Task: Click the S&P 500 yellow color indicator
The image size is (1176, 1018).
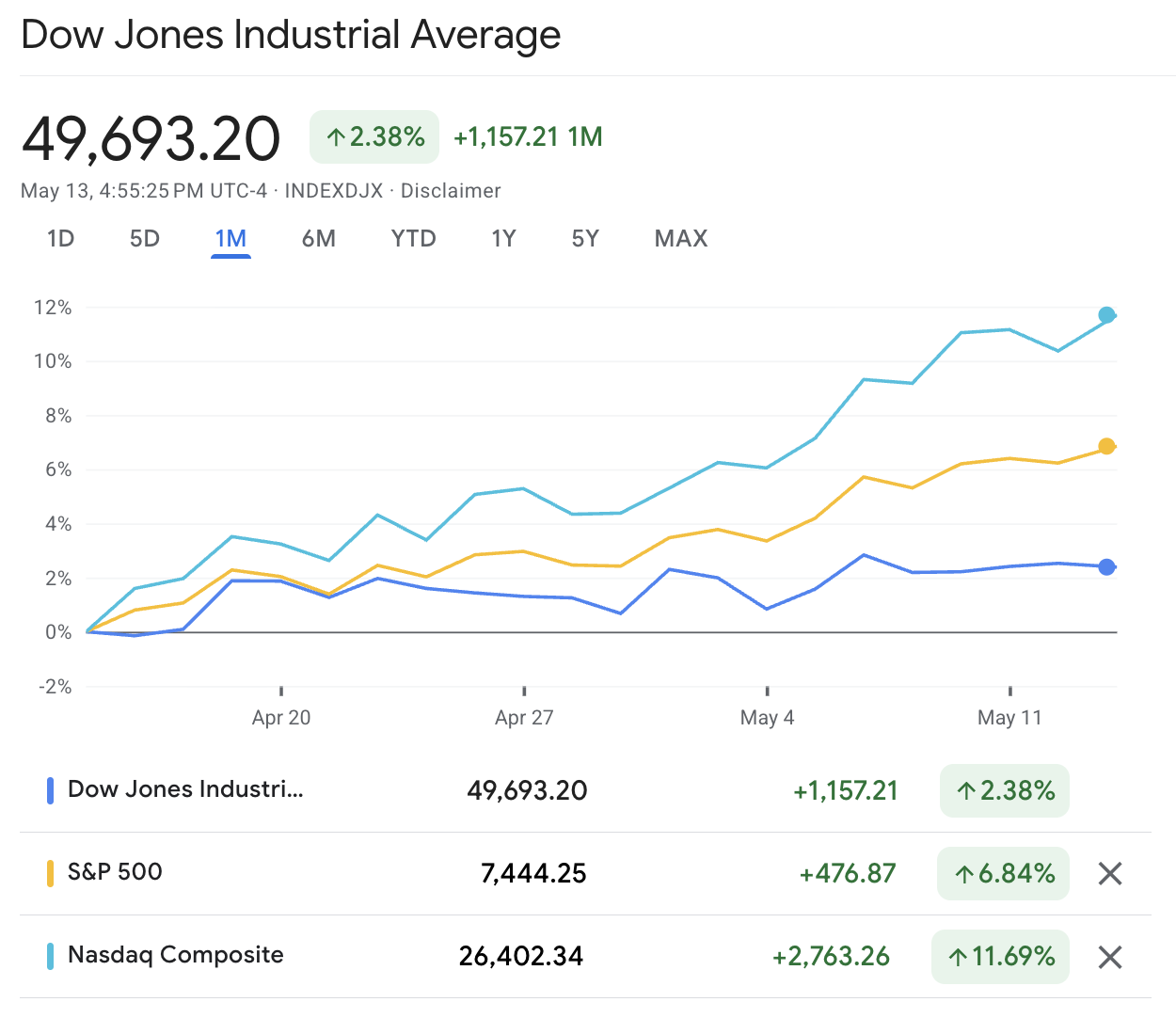Action: 51,873
